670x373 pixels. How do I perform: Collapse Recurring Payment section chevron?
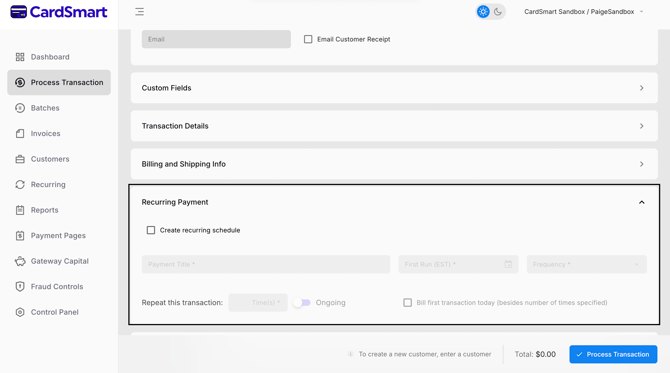pos(641,202)
